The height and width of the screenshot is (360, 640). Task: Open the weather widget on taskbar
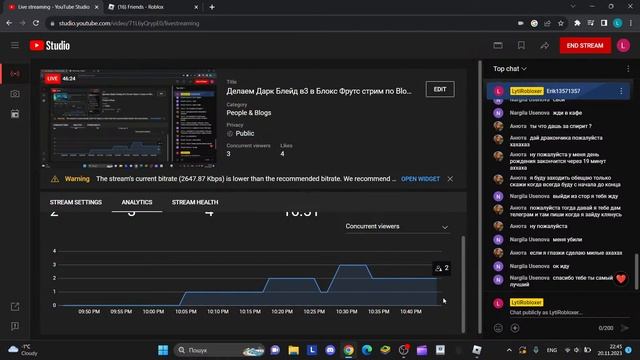23,350
